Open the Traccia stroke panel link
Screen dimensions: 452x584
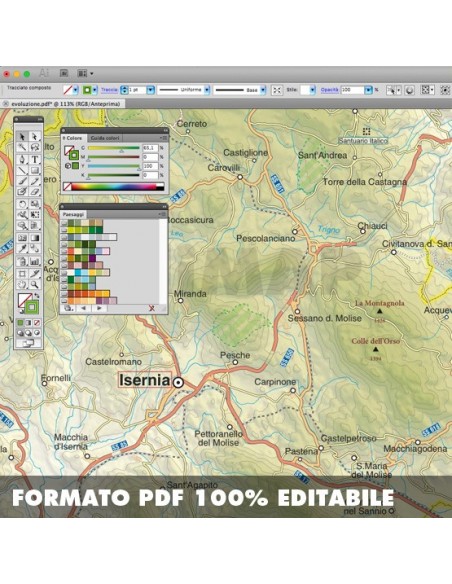(109, 90)
